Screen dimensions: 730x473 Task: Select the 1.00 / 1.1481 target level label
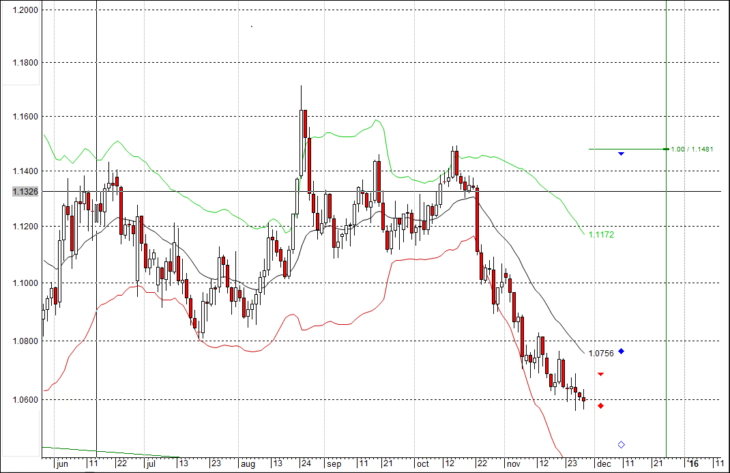[x=692, y=149]
